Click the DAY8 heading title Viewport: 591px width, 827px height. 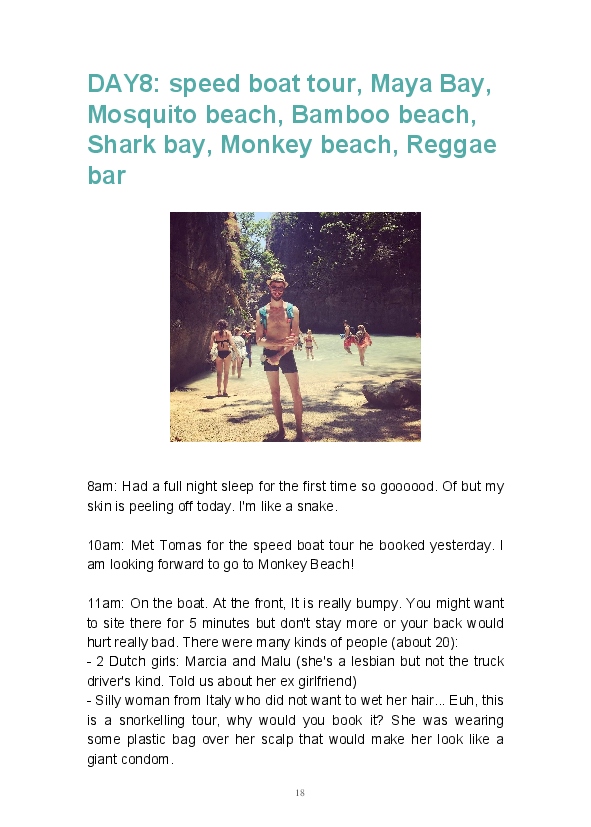click(x=292, y=129)
